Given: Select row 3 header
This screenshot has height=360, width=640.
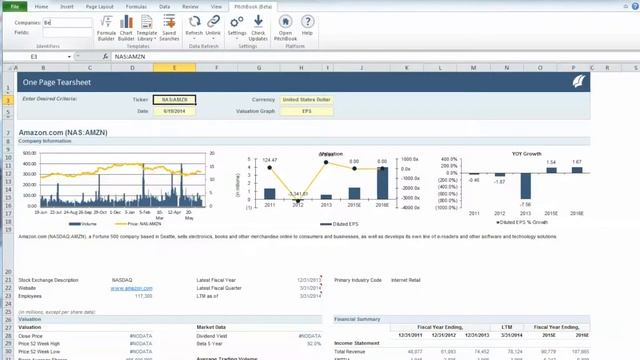Looking at the screenshot, I should pyautogui.click(x=8, y=100).
